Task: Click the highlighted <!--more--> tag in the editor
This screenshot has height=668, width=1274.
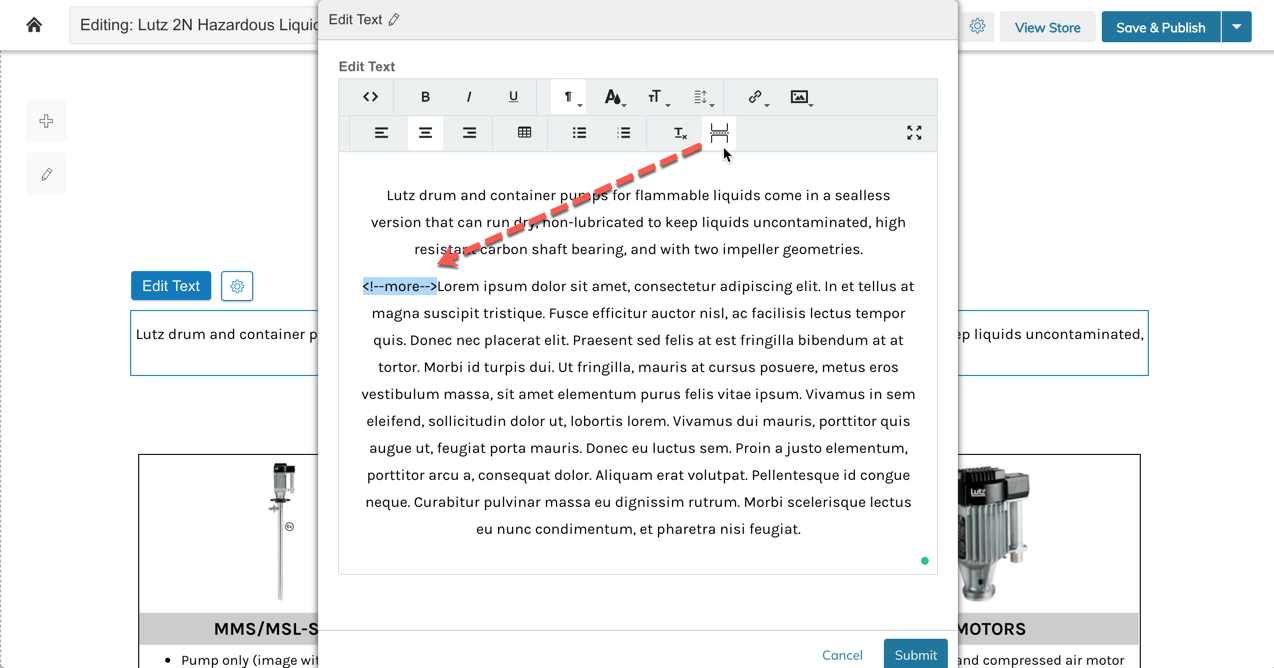Action: [400, 286]
